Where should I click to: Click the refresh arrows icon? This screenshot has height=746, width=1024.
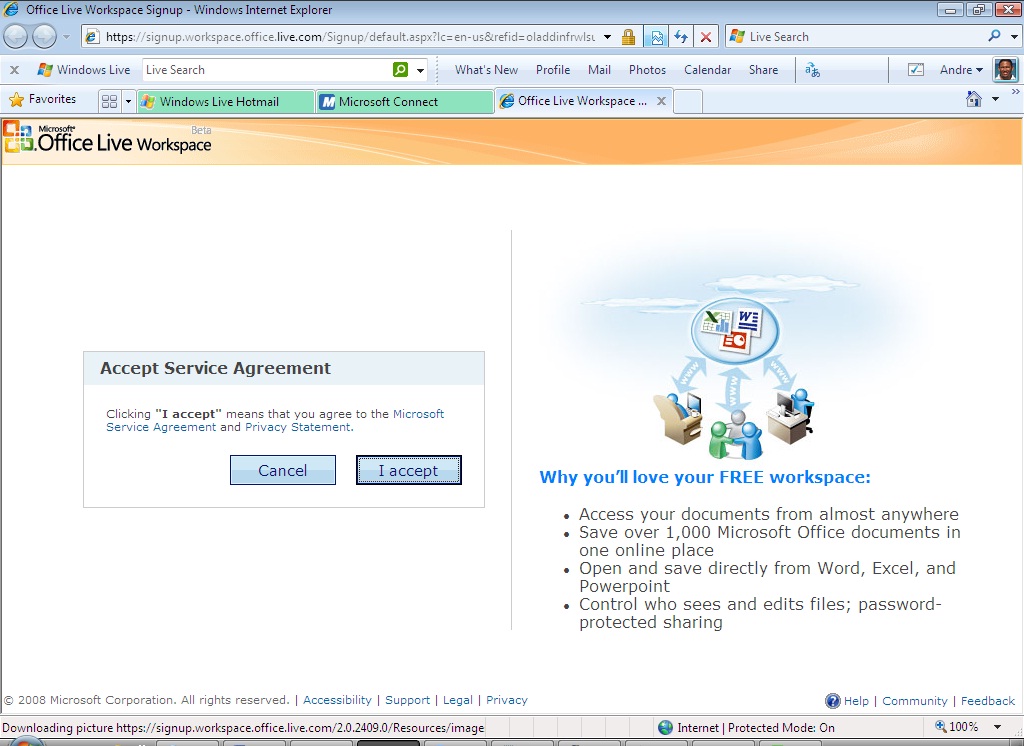pos(680,37)
